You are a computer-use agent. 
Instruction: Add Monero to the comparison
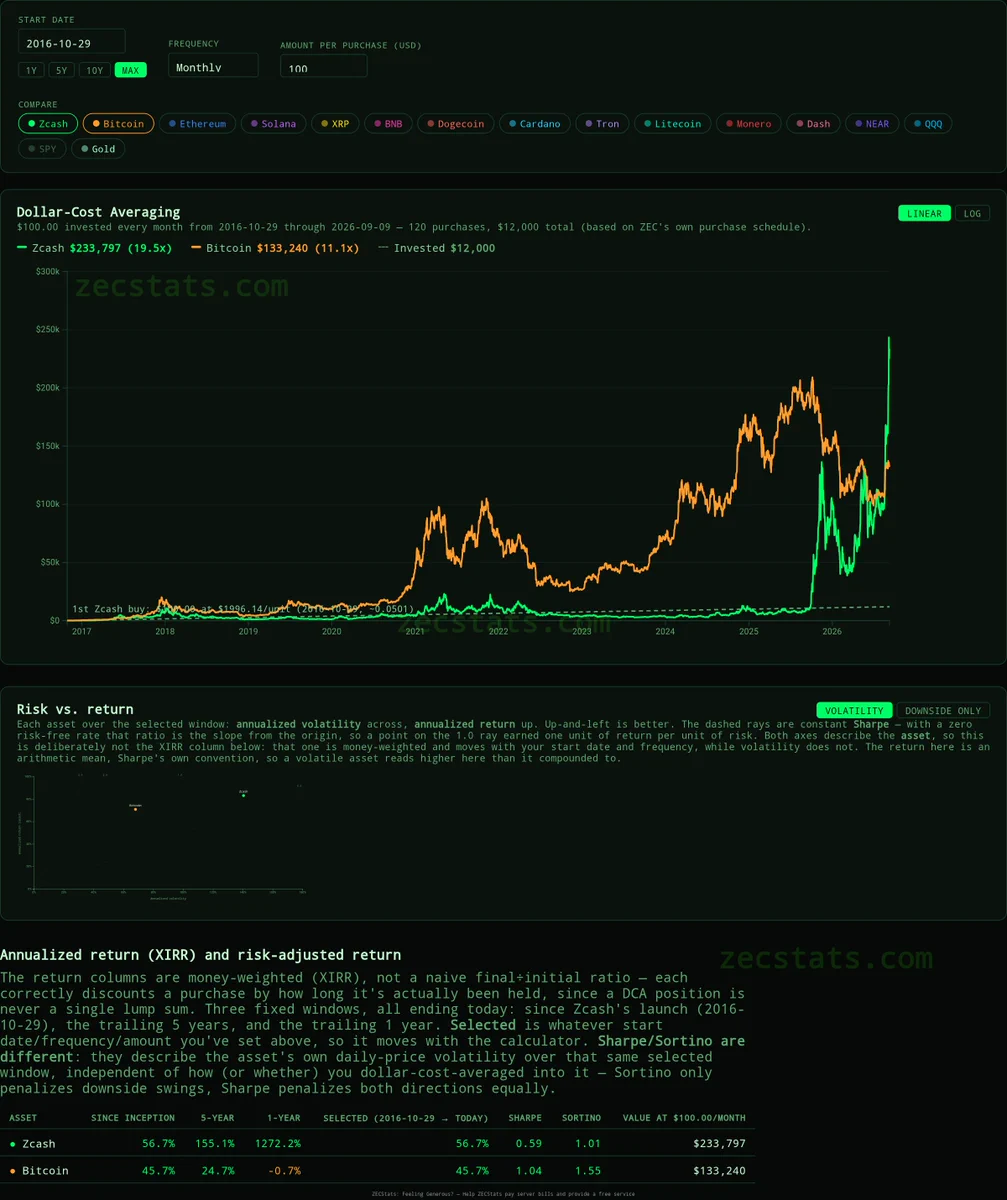[748, 124]
